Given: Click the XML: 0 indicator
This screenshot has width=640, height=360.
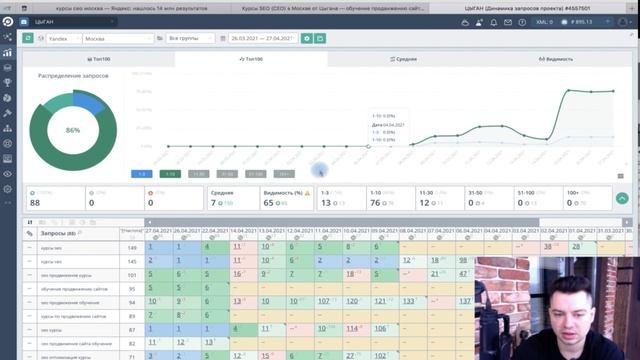Looking at the screenshot, I should pos(544,22).
